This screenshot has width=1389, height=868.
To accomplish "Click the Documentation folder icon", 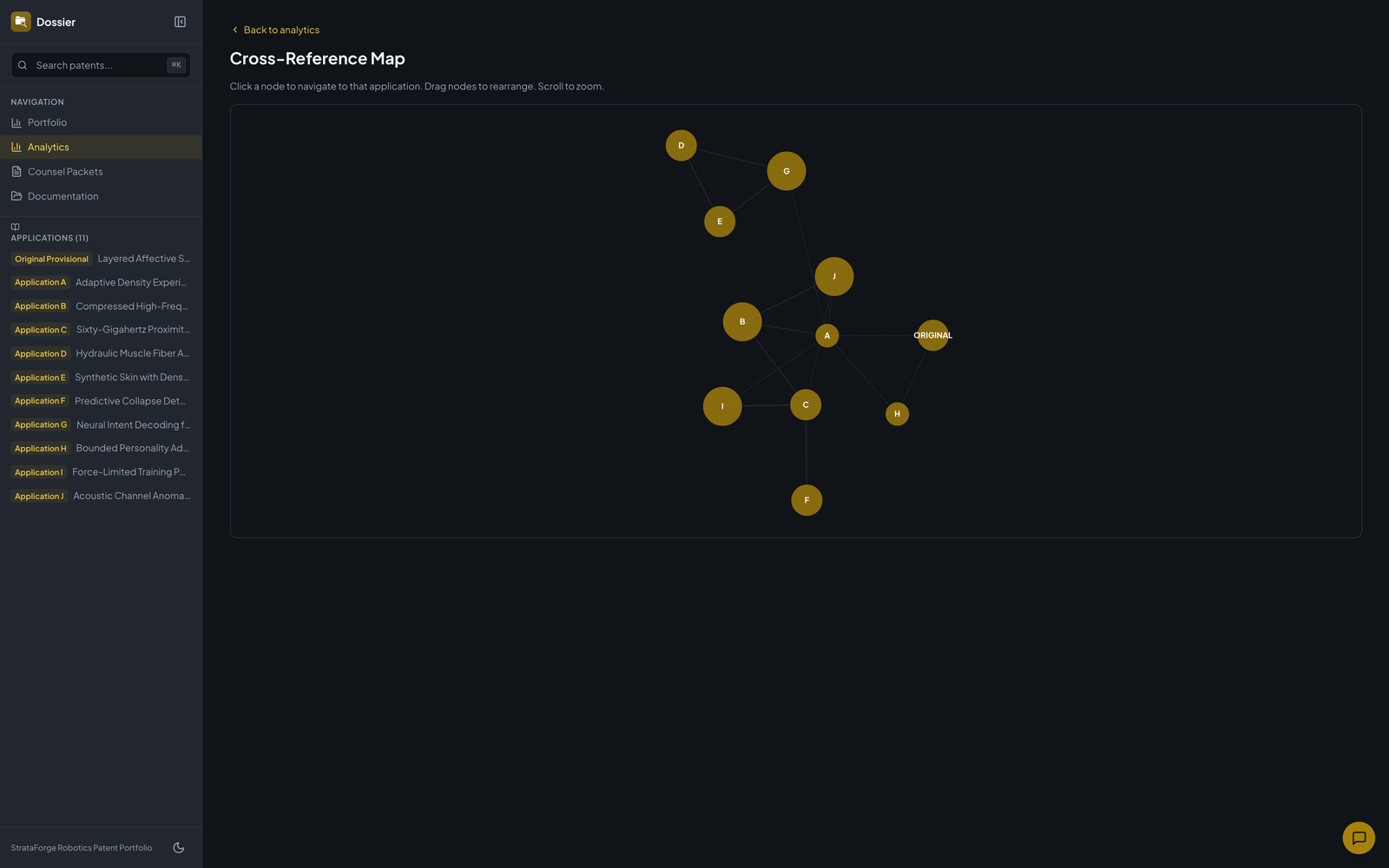I will click(x=16, y=196).
